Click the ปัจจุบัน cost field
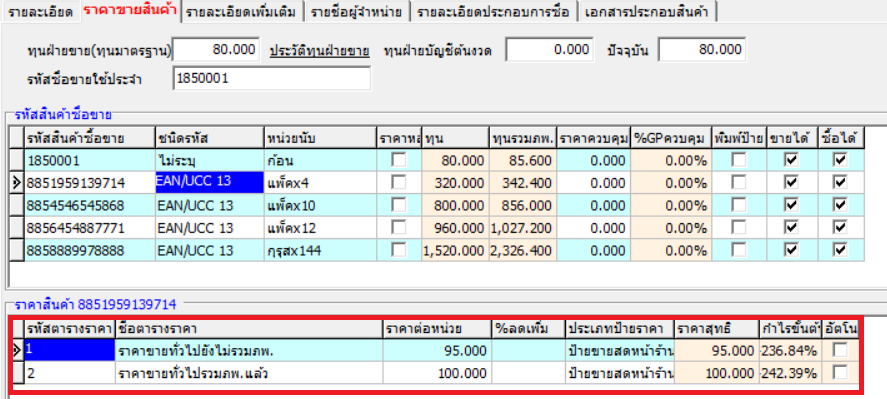 click(x=701, y=50)
